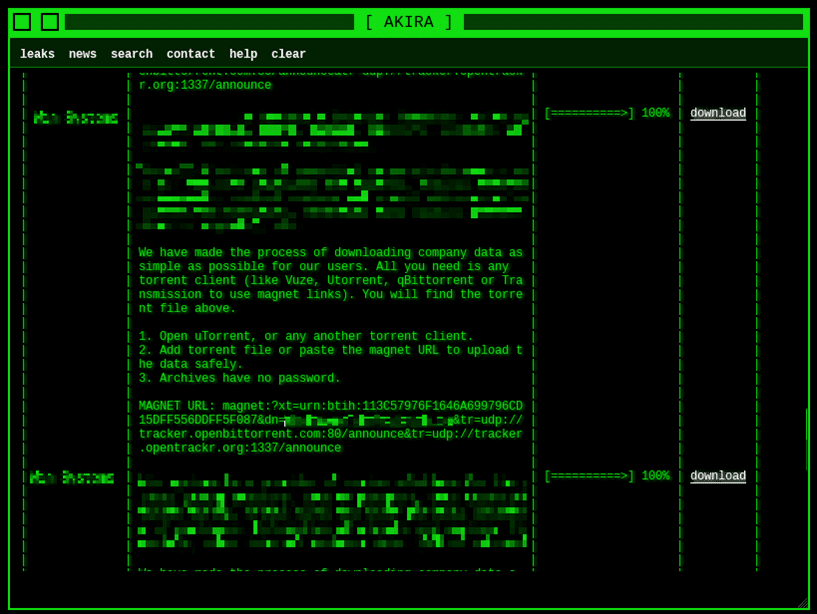817x614 pixels.
Task: Click the AKIRA title bar text
Action: (408, 20)
